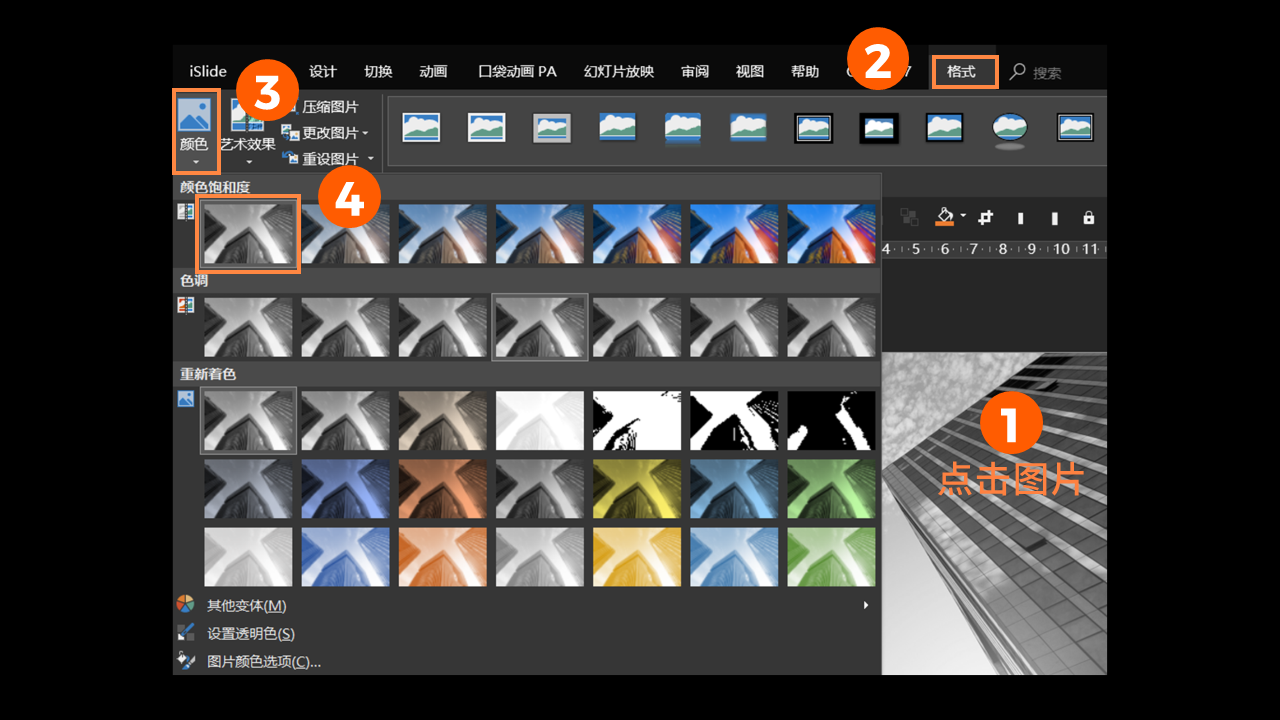1280x720 pixels.
Task: Click the 颜色饱和度 section icon
Action: [x=186, y=212]
